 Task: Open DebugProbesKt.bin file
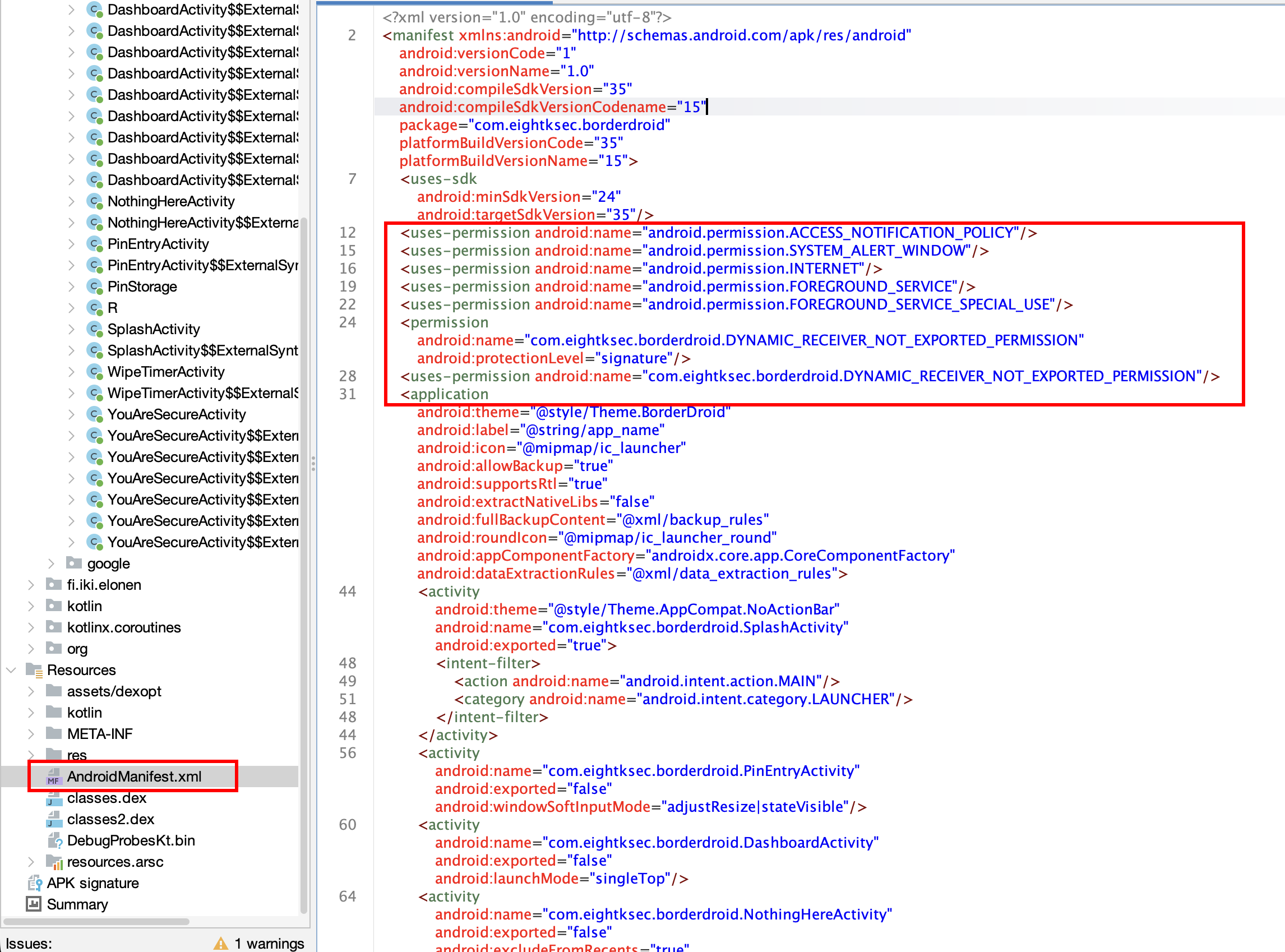click(131, 840)
